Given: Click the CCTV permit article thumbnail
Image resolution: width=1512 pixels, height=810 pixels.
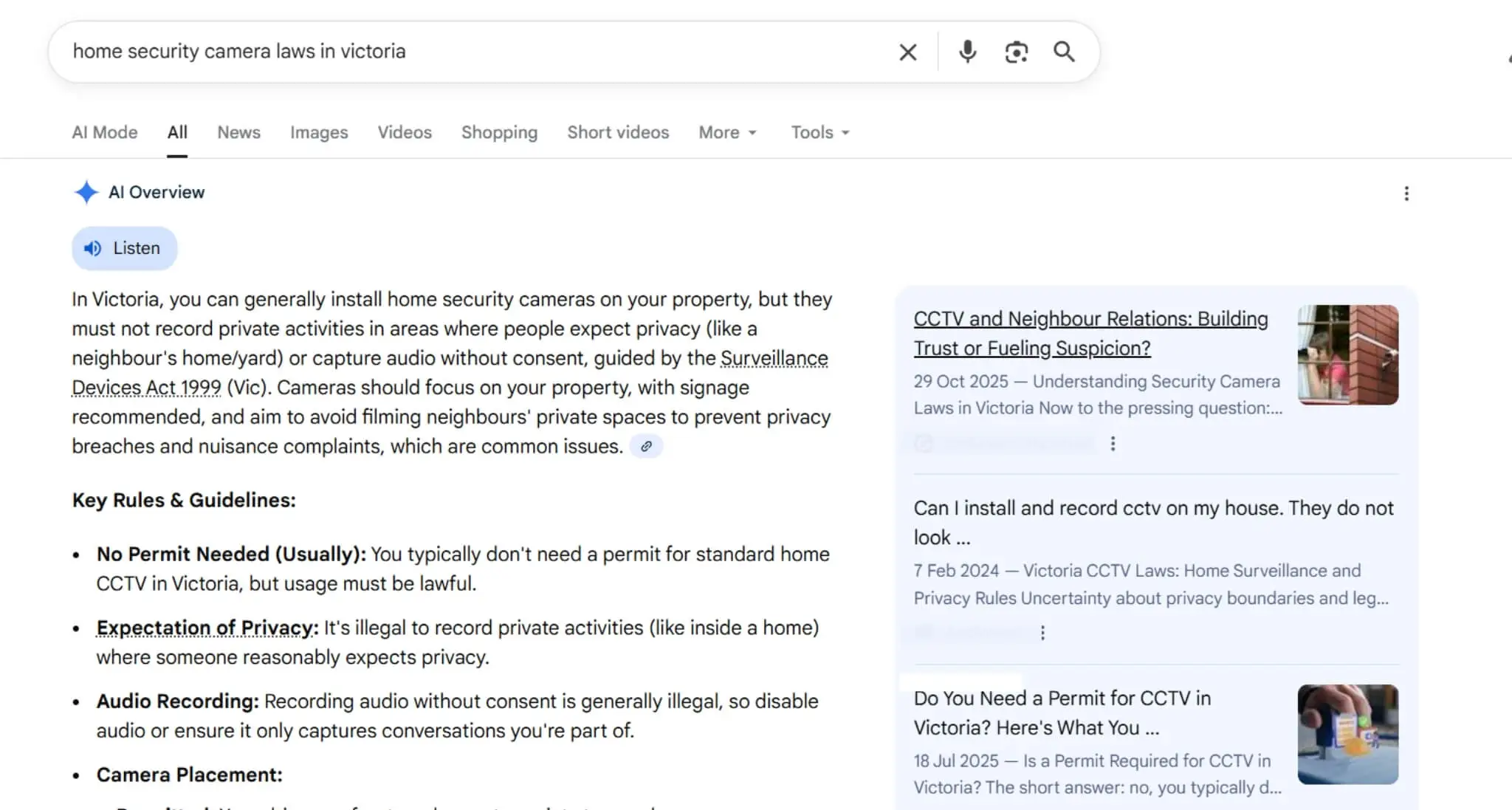Looking at the screenshot, I should tap(1347, 734).
